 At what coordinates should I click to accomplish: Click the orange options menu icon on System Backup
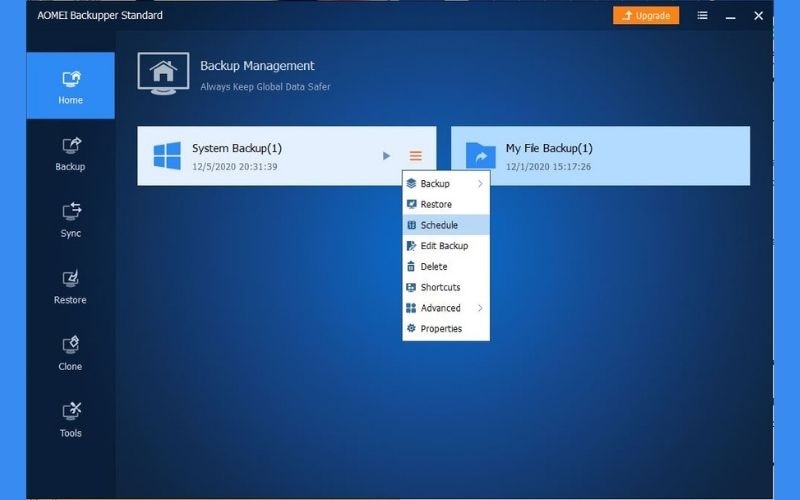click(x=416, y=156)
